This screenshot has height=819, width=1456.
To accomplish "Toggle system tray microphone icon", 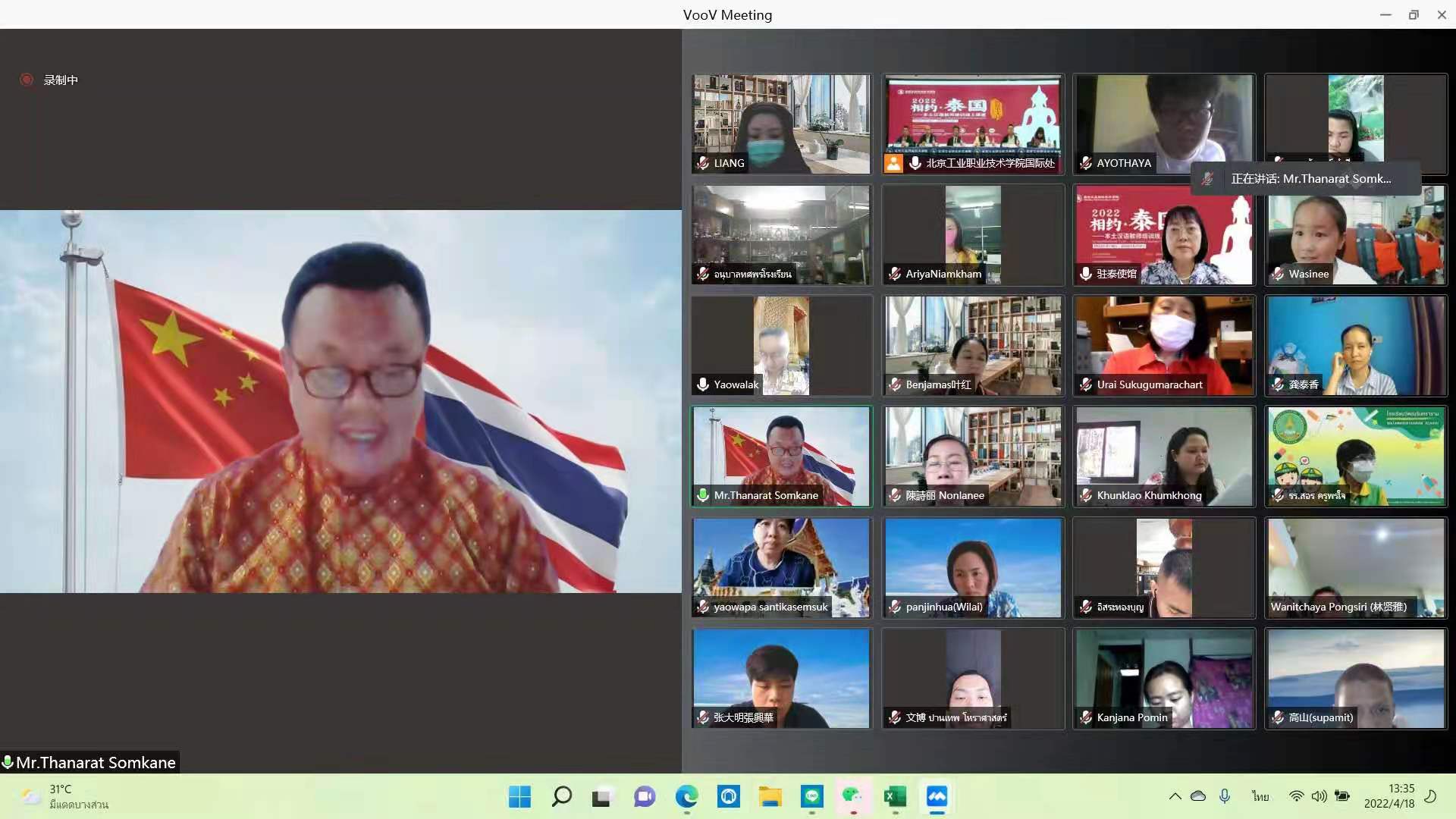I will pyautogui.click(x=1224, y=796).
